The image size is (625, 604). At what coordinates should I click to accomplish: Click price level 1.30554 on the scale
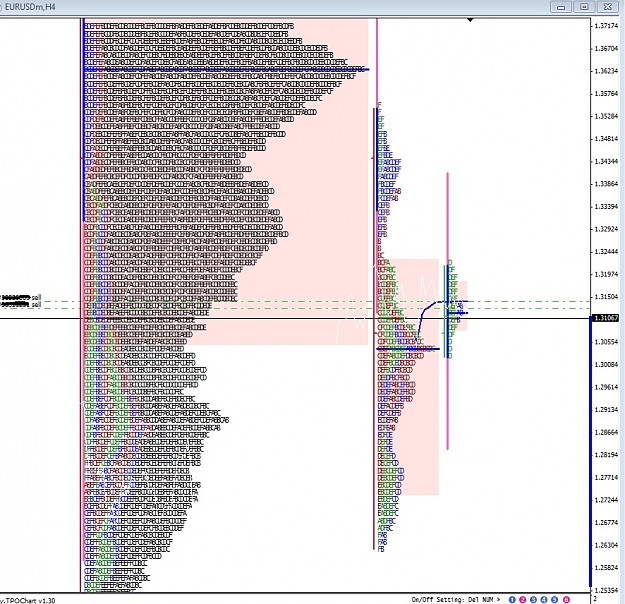pos(606,342)
